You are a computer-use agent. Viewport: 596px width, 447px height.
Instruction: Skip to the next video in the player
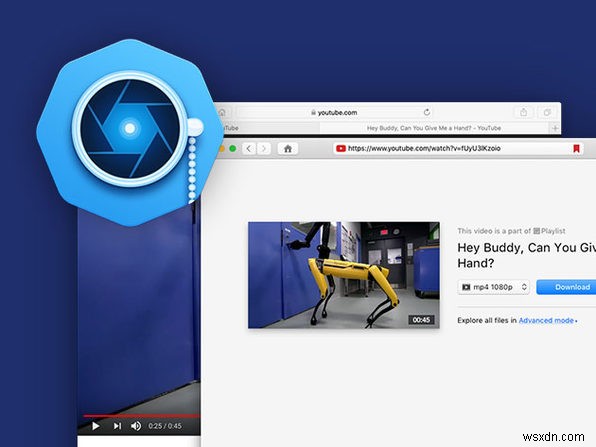point(117,426)
